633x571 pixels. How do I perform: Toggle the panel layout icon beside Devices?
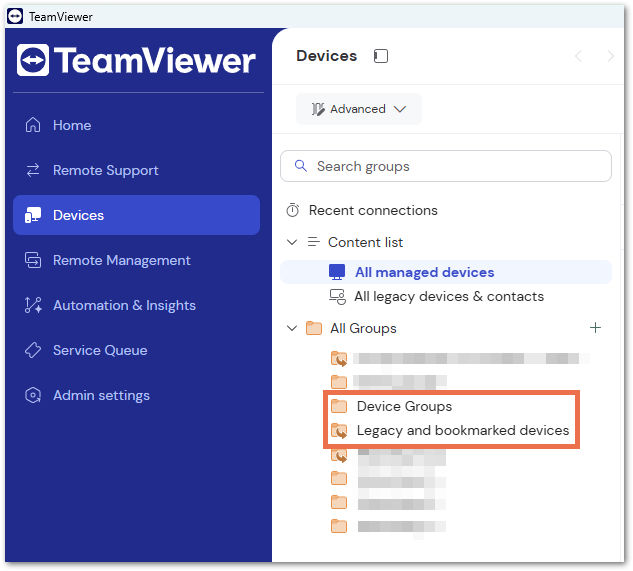tap(381, 56)
